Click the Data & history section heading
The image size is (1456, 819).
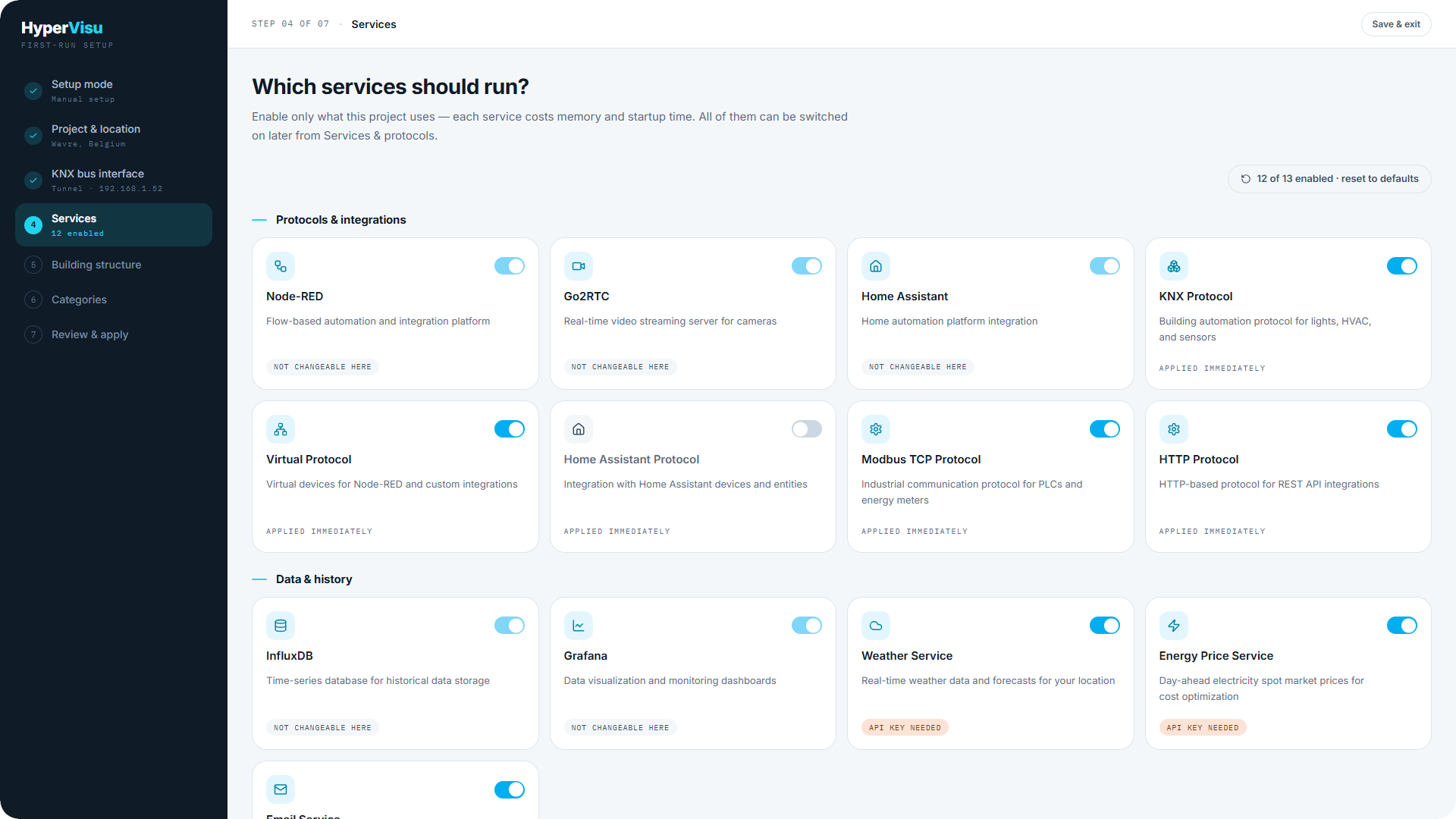pyautogui.click(x=314, y=579)
